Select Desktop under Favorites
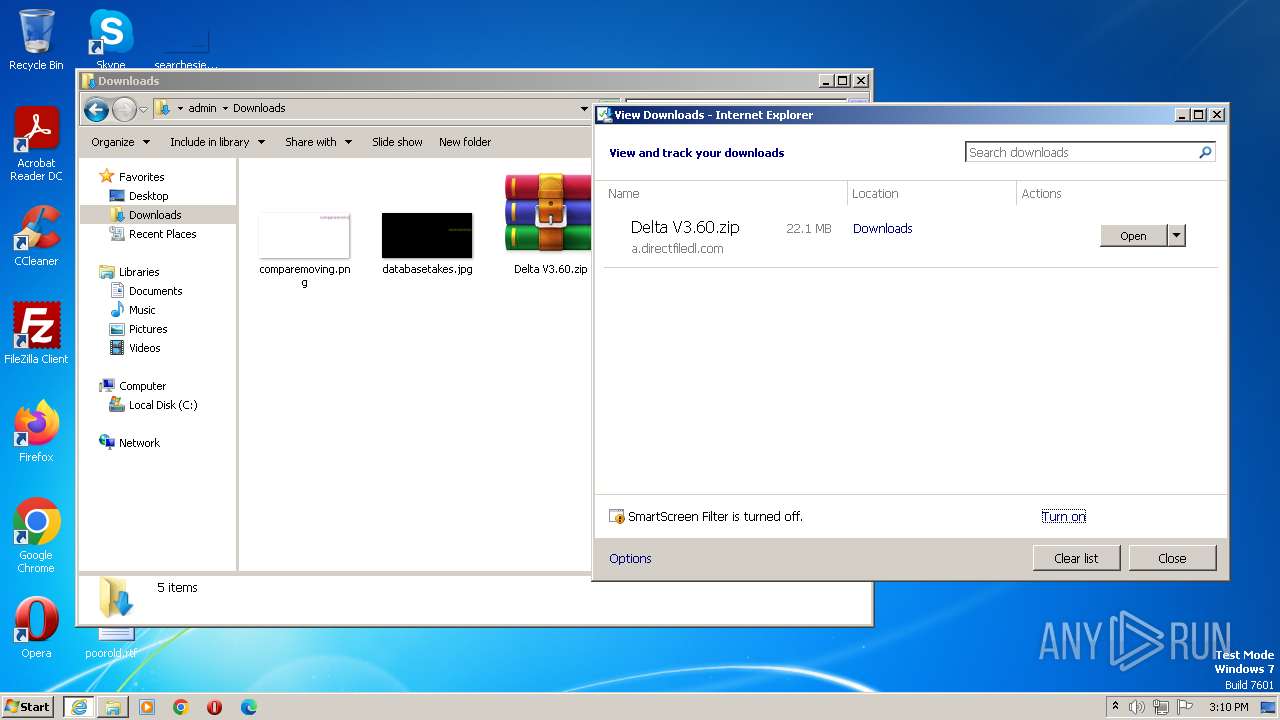The width and height of the screenshot is (1280, 720). pos(148,196)
